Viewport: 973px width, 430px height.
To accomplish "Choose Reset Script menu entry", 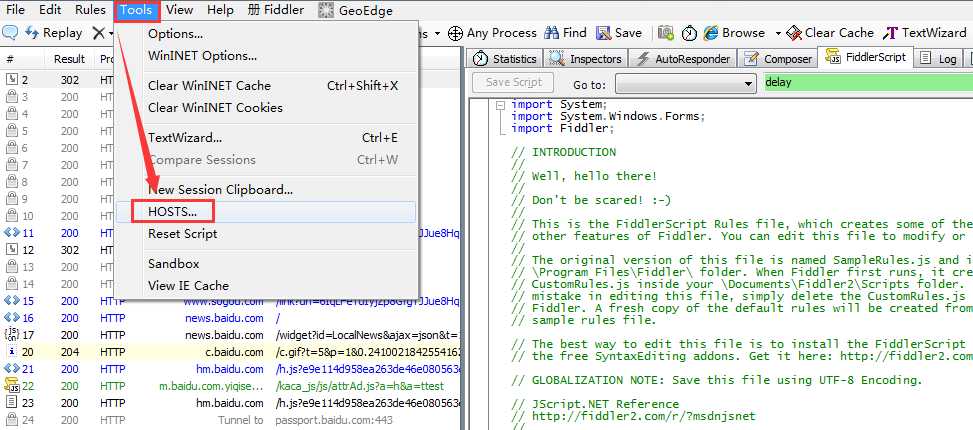I will click(266, 234).
